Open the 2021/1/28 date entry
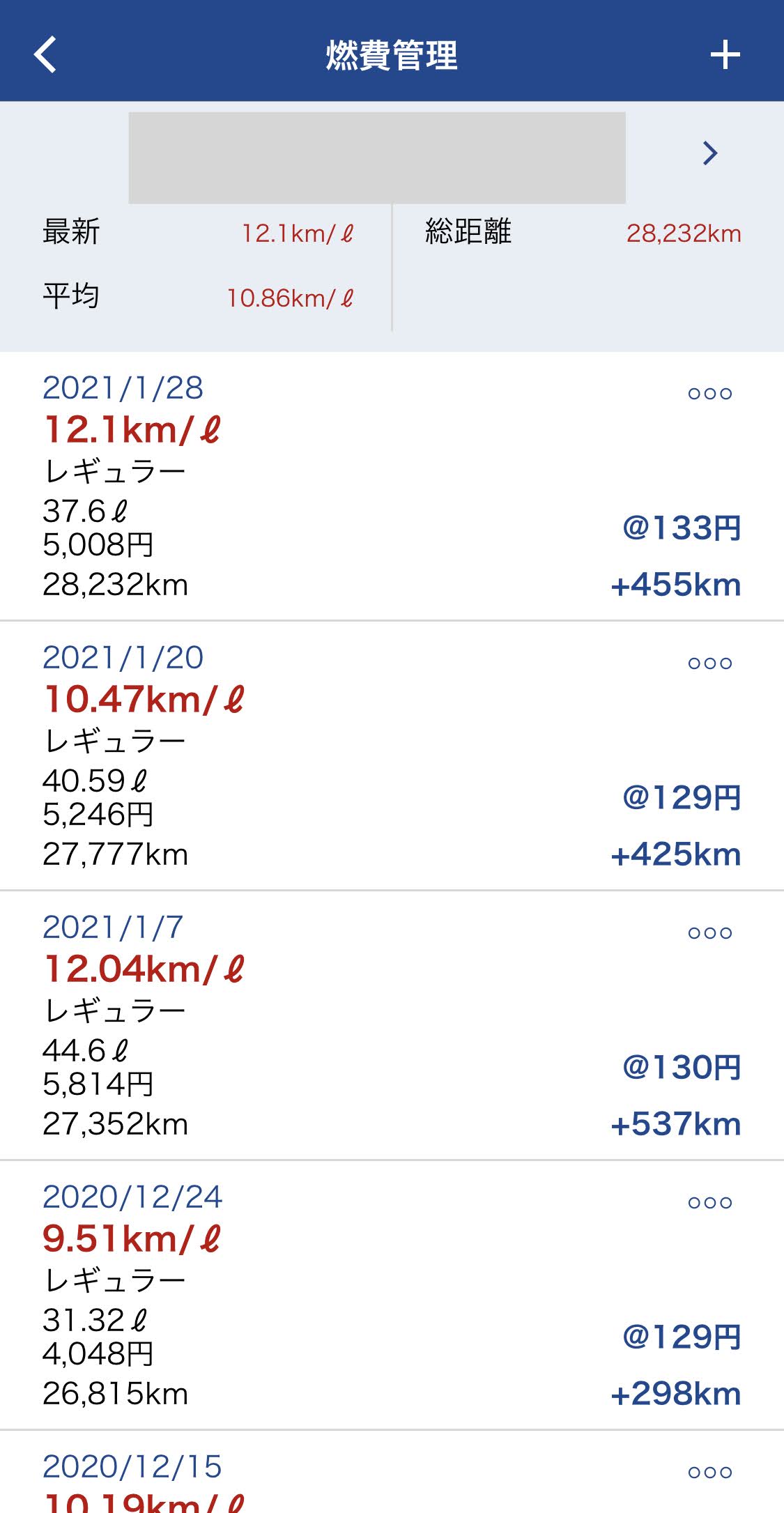This screenshot has height=1513, width=784. click(x=123, y=388)
